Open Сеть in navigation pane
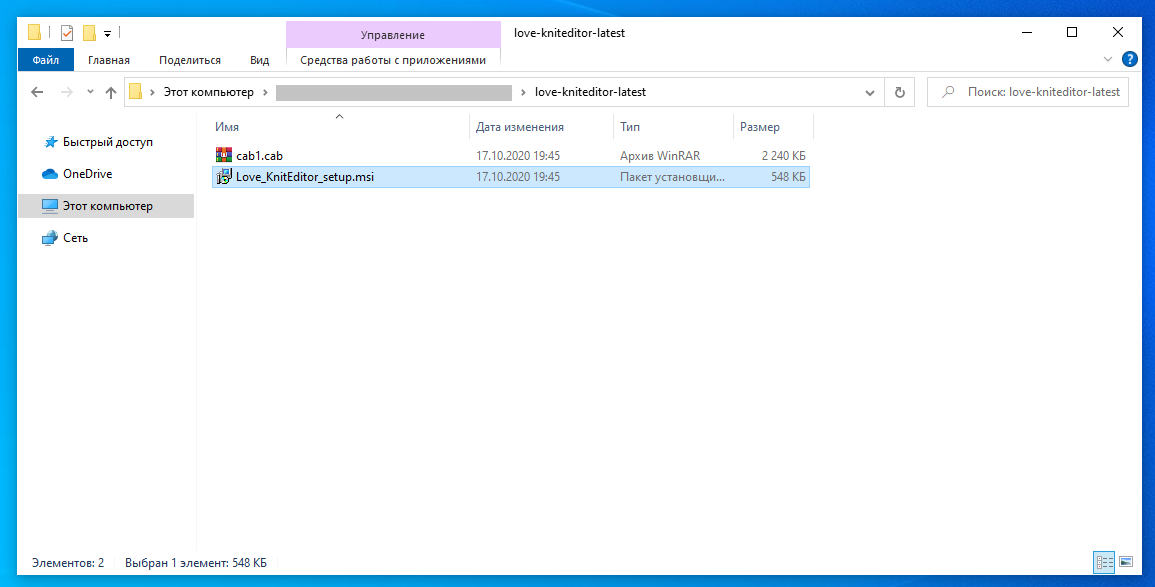 (75, 238)
